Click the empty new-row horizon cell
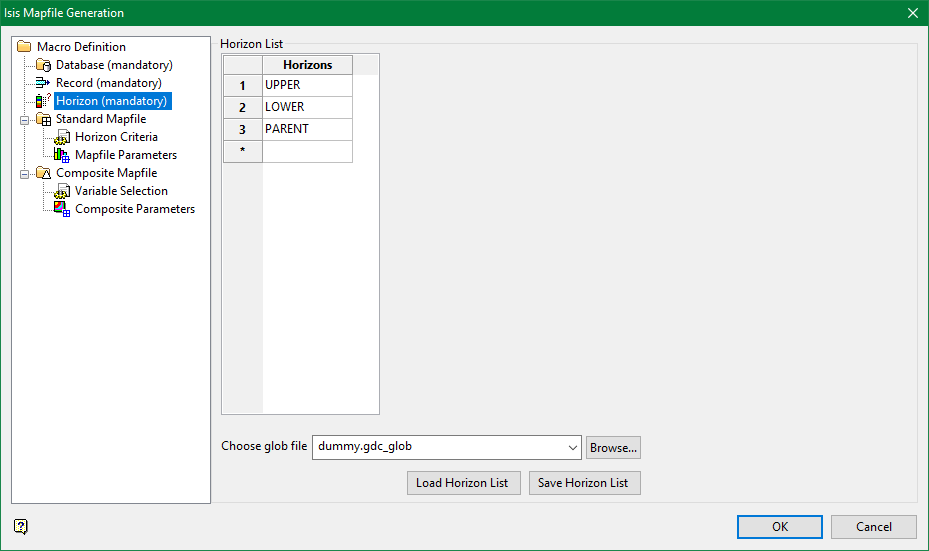The image size is (929, 551). click(307, 151)
